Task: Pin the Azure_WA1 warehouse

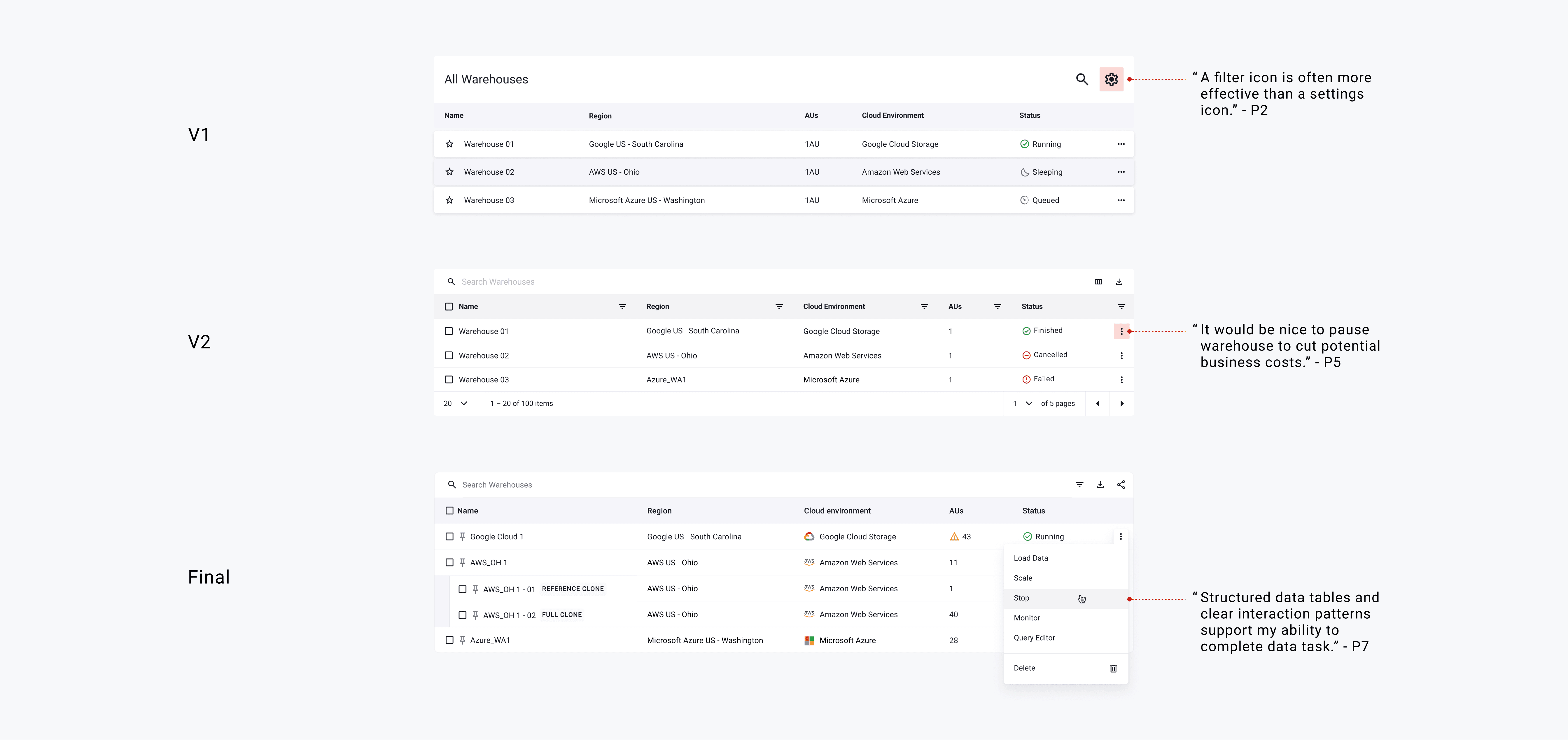Action: click(x=463, y=640)
